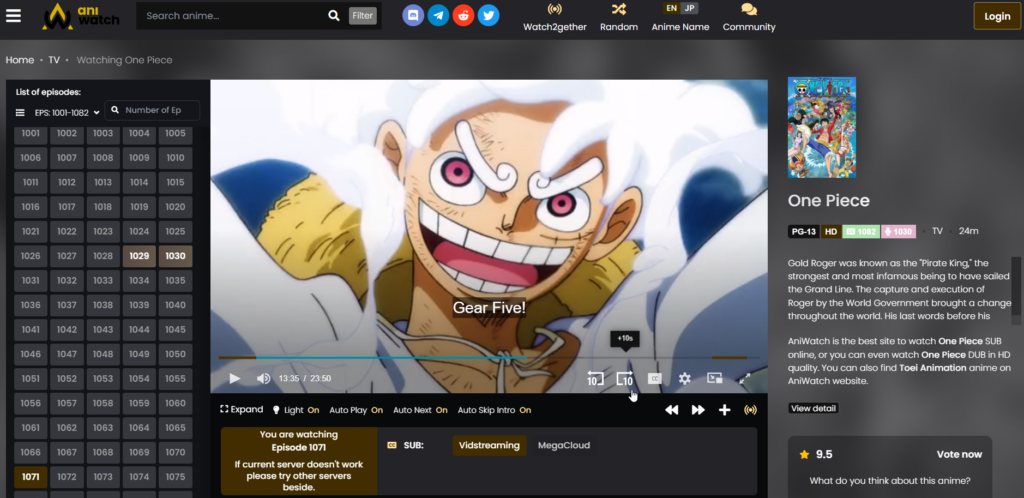Screen dimensions: 1024x498
Task: Open the search Filter button
Action: point(362,16)
